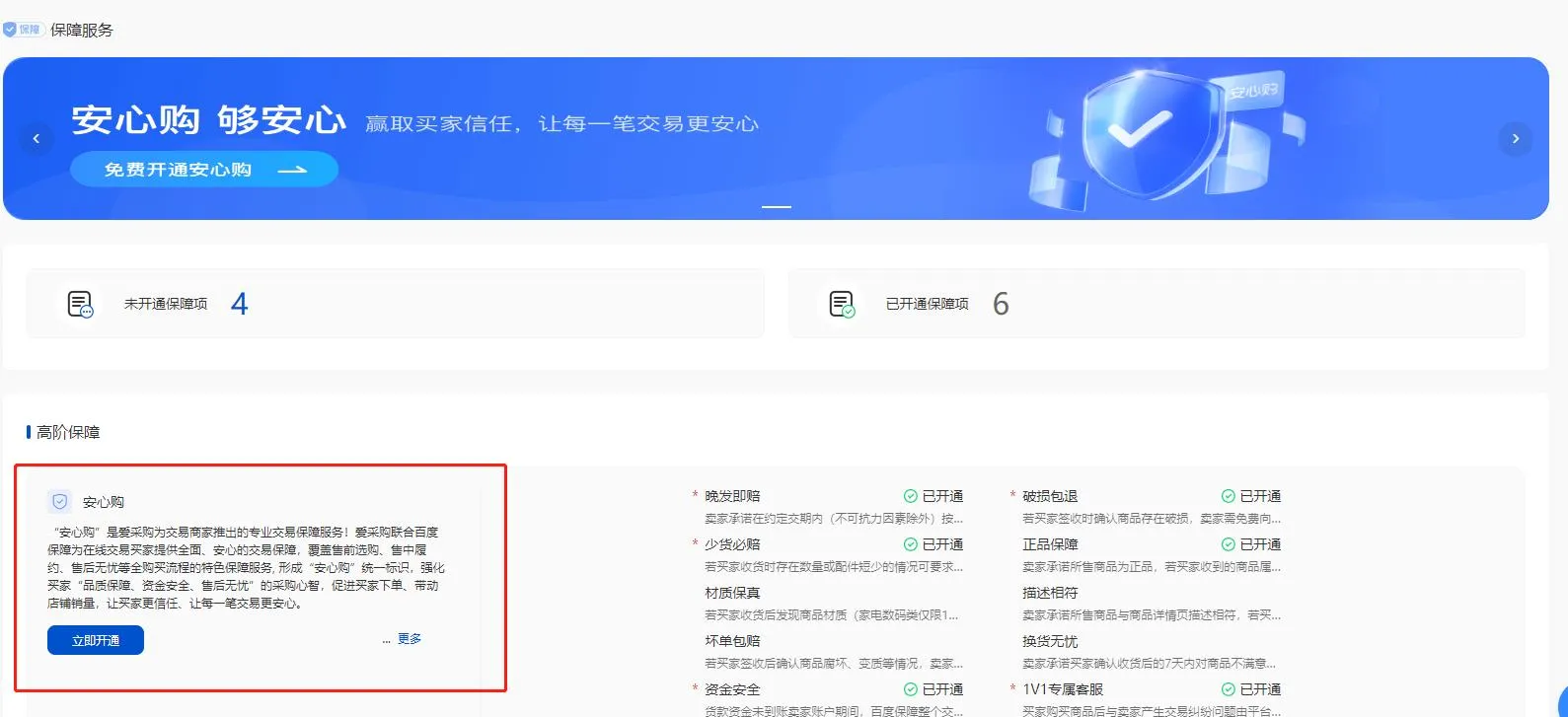Click 坏单包赔 item title
Image resolution: width=1568 pixels, height=717 pixels.
coord(732,641)
